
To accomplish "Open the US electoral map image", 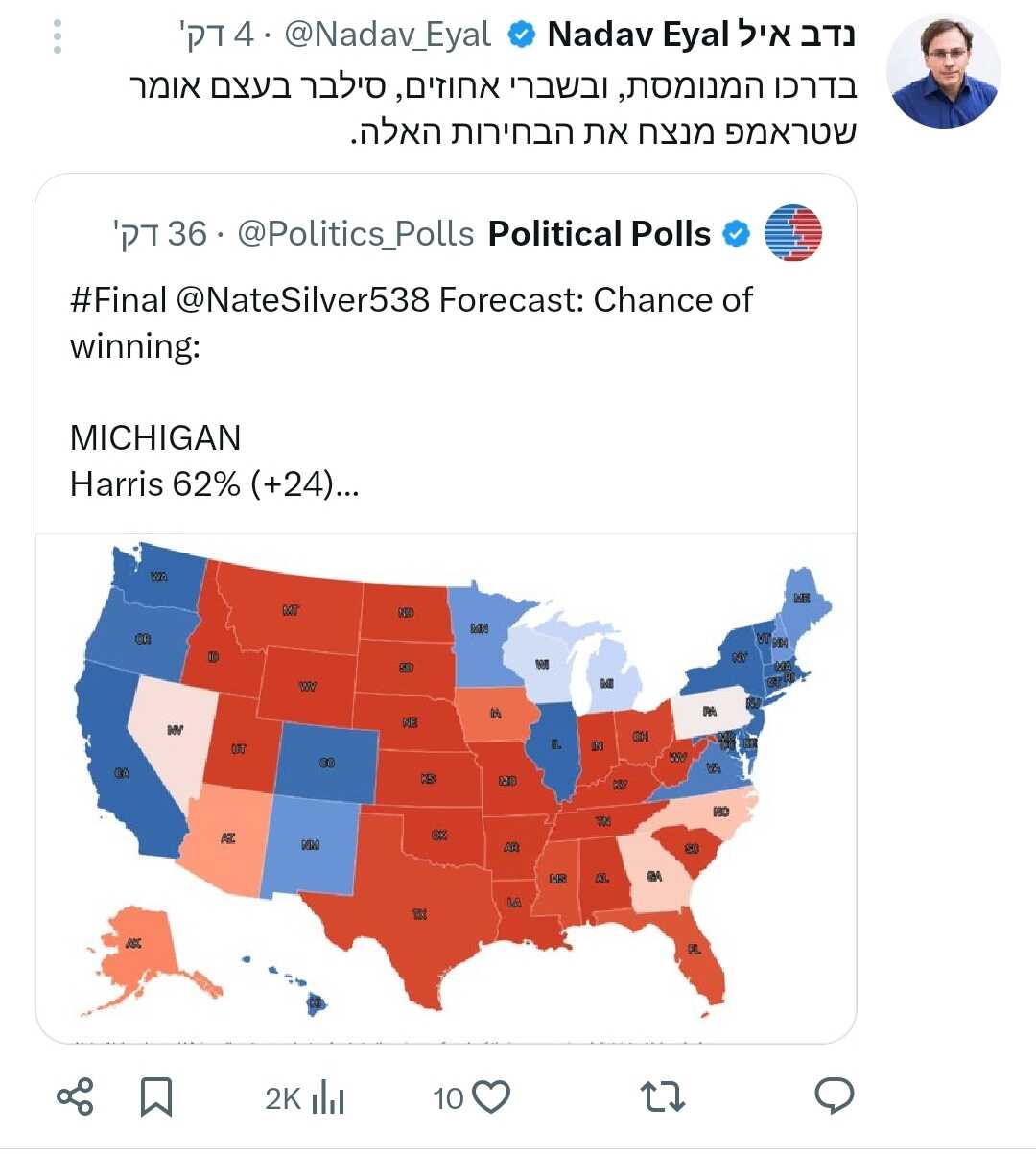I will click(446, 787).
